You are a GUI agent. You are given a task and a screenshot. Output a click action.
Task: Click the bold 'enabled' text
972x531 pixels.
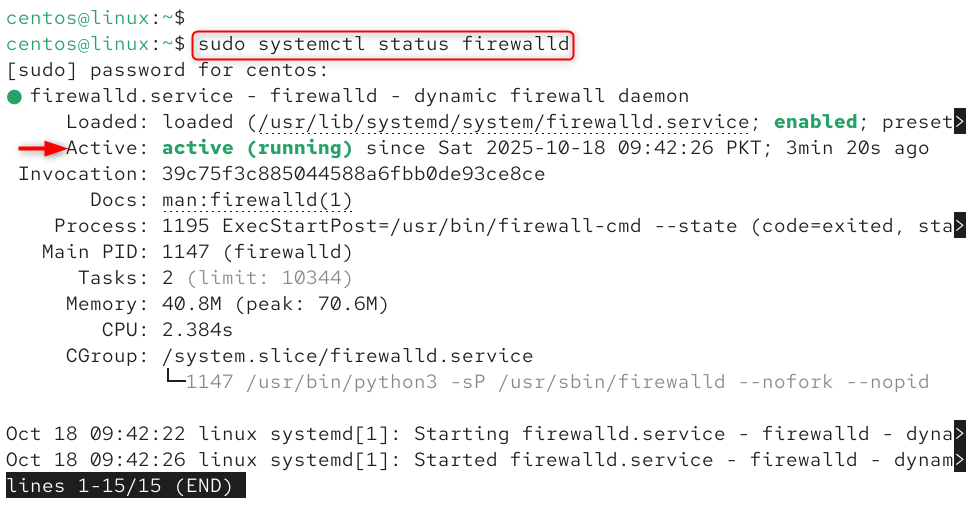coord(816,122)
